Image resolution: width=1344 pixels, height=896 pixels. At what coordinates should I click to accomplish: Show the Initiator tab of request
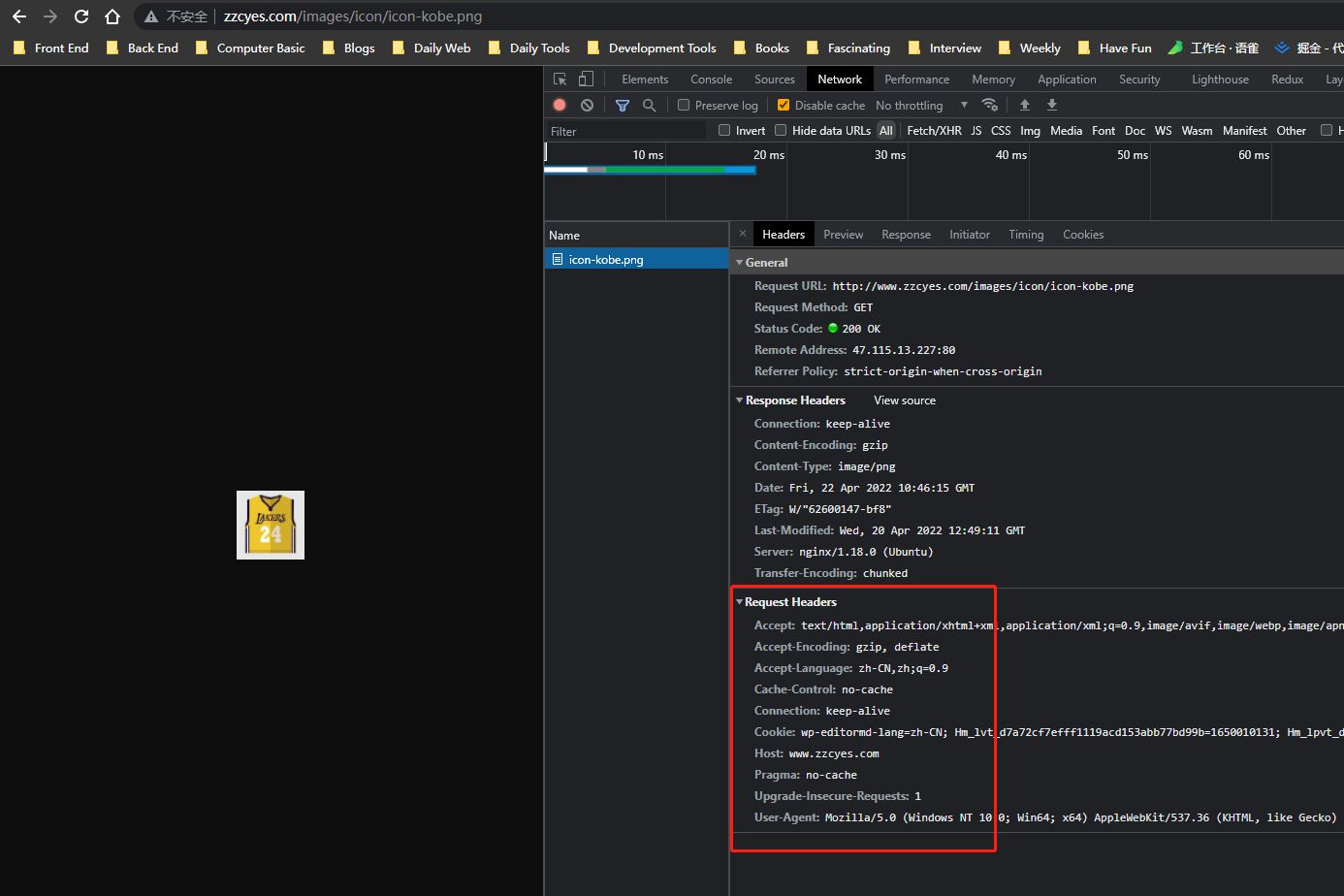tap(969, 234)
